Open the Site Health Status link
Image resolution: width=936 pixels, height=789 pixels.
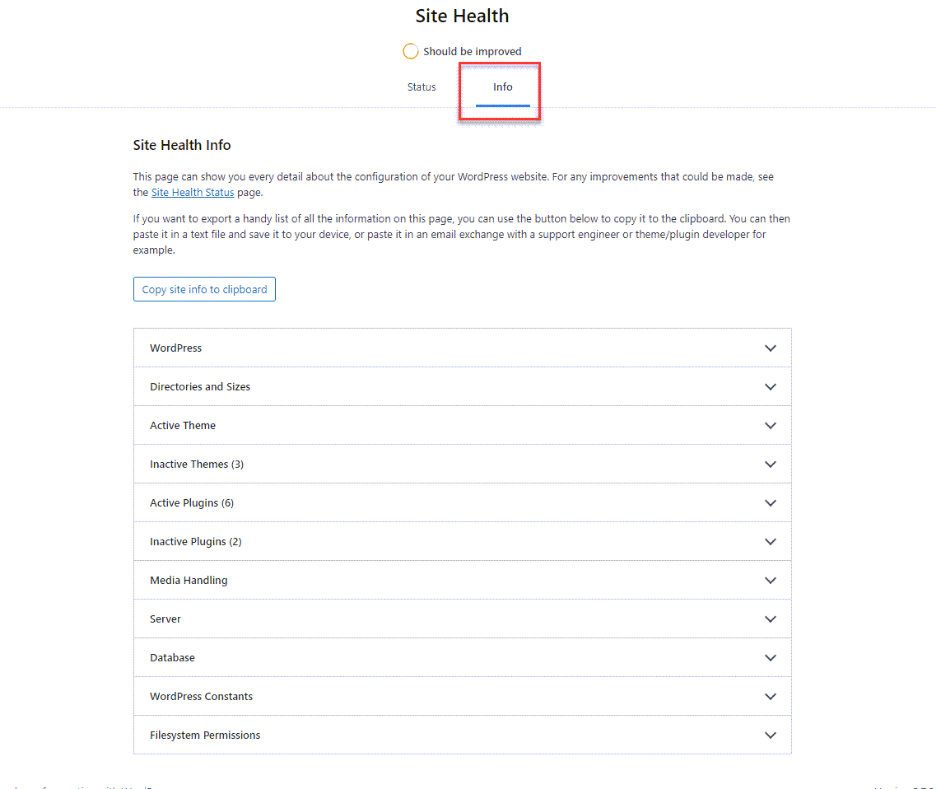(x=192, y=192)
